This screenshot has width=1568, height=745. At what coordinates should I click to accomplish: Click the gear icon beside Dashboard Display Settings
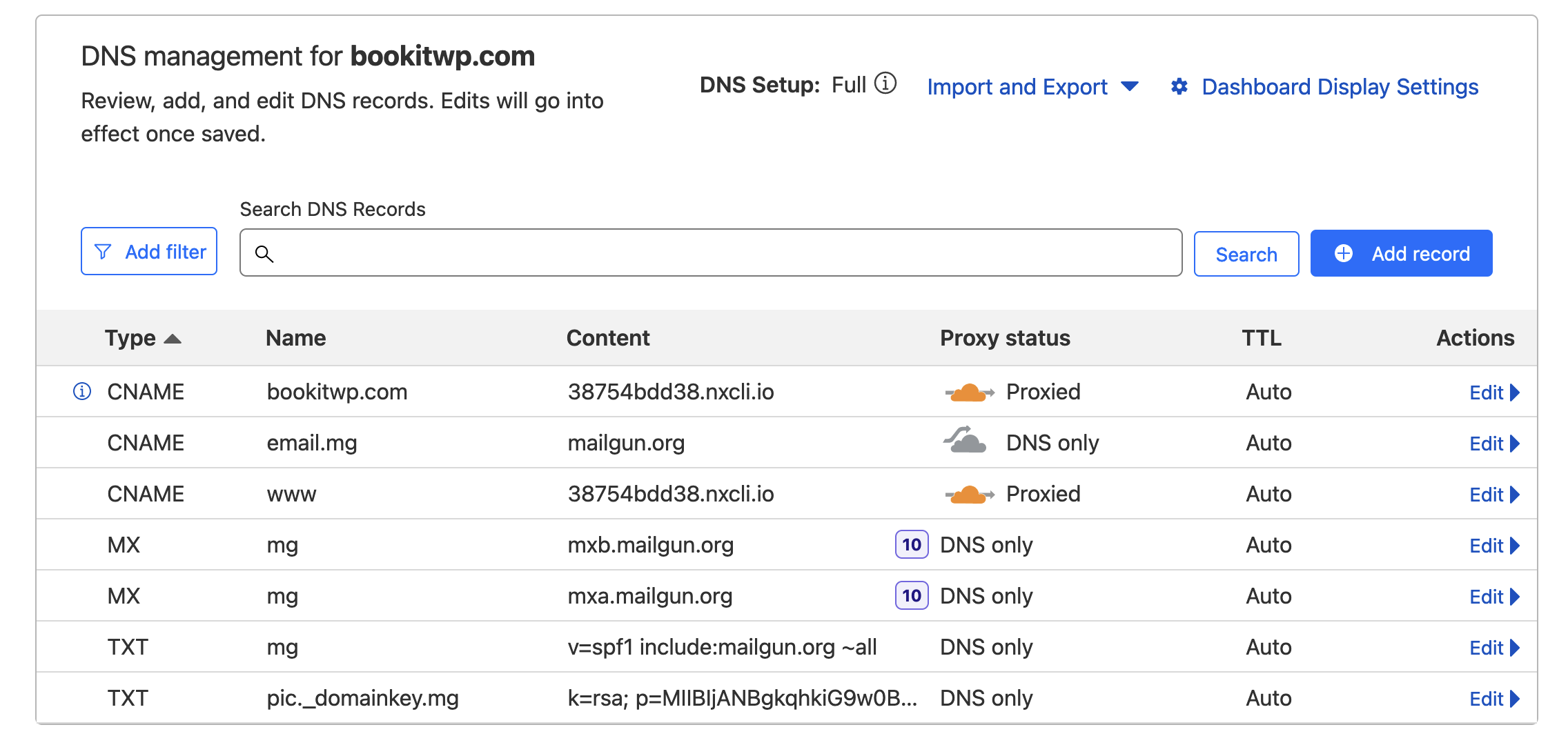[x=1179, y=87]
